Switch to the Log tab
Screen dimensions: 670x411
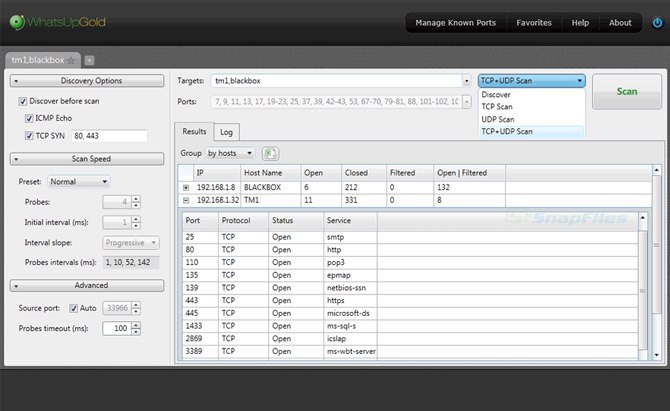(226, 132)
